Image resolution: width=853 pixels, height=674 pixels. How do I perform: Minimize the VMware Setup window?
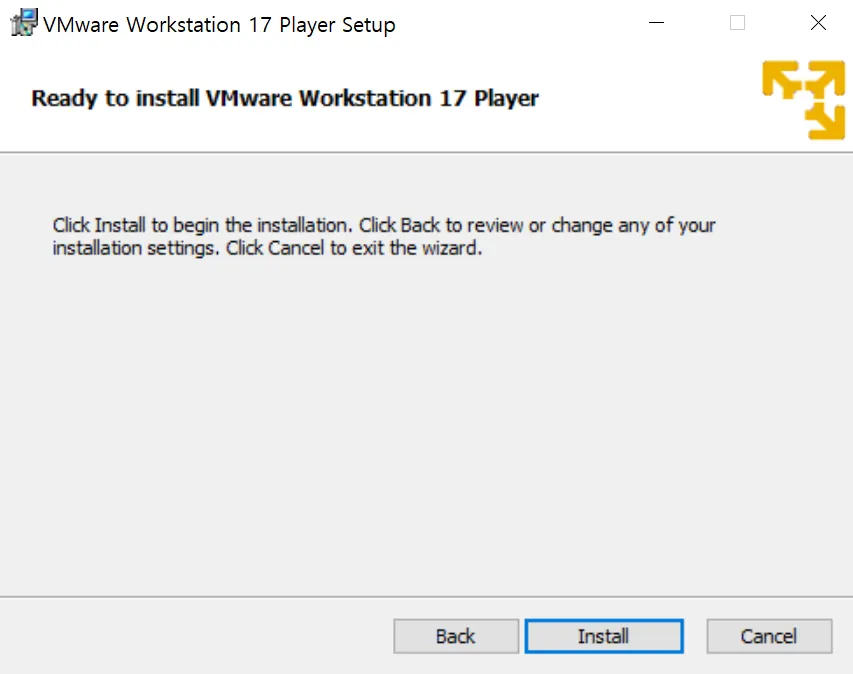tap(657, 23)
